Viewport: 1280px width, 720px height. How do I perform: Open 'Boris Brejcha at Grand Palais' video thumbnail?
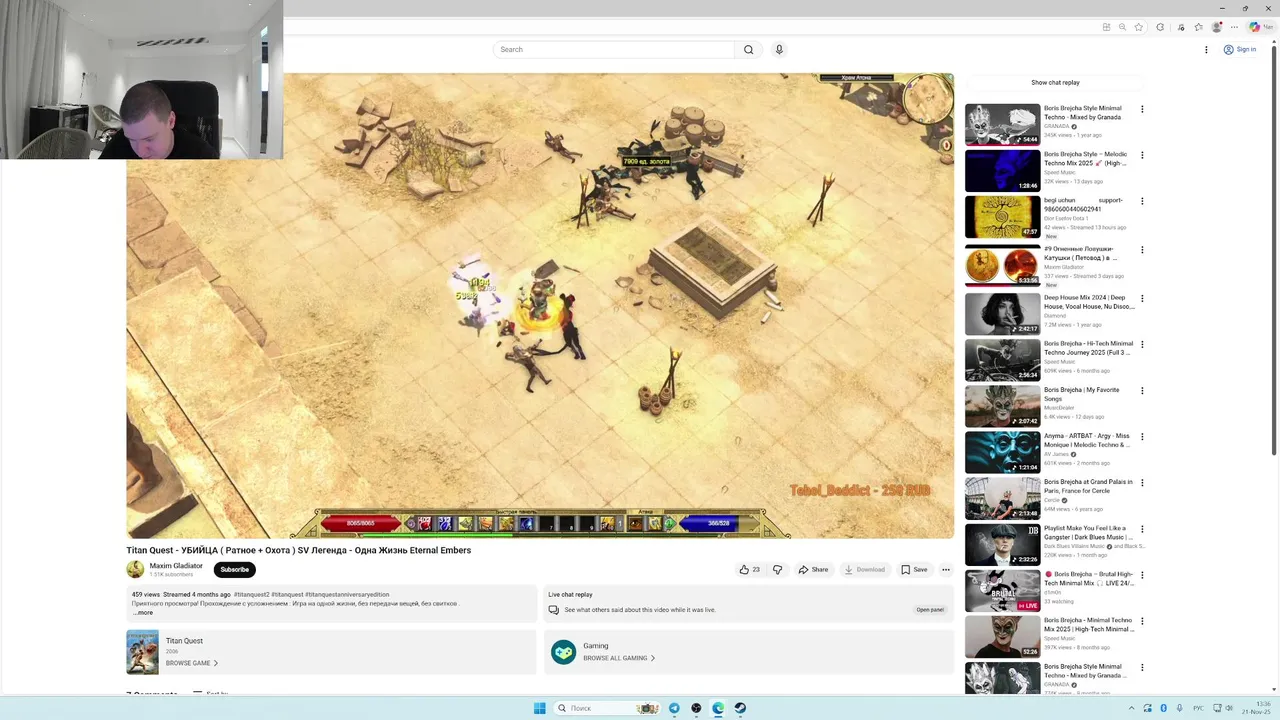1002,498
